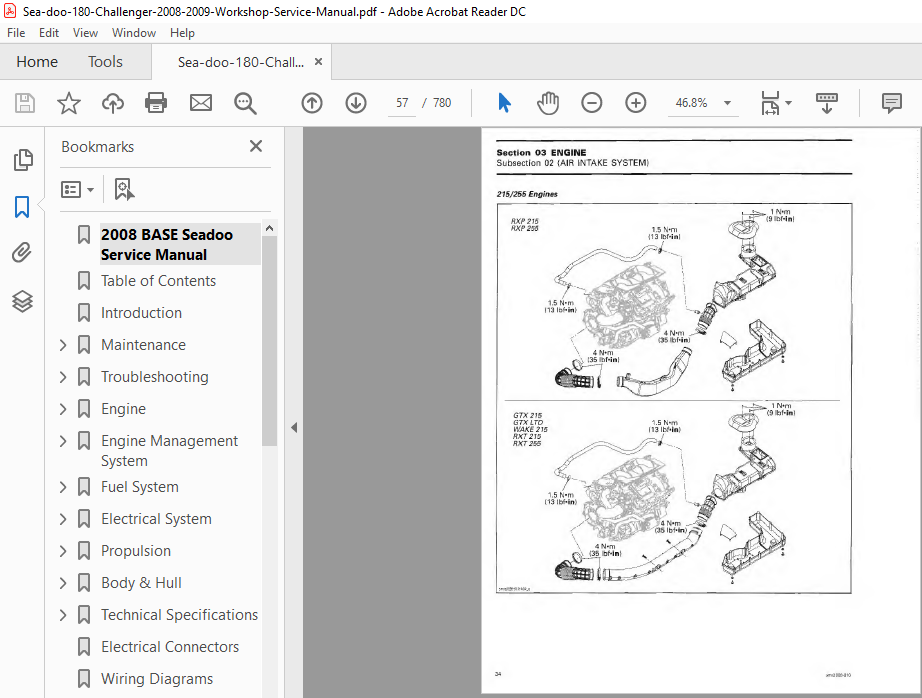Activate the Selection arrow tool
The image size is (922, 698).
coord(504,103)
